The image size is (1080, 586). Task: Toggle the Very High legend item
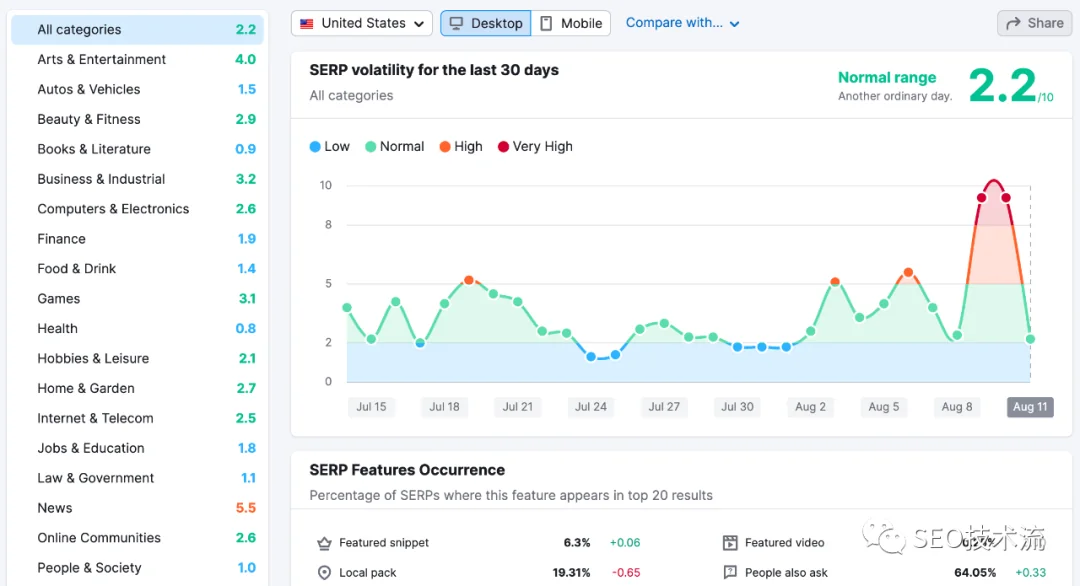(535, 147)
